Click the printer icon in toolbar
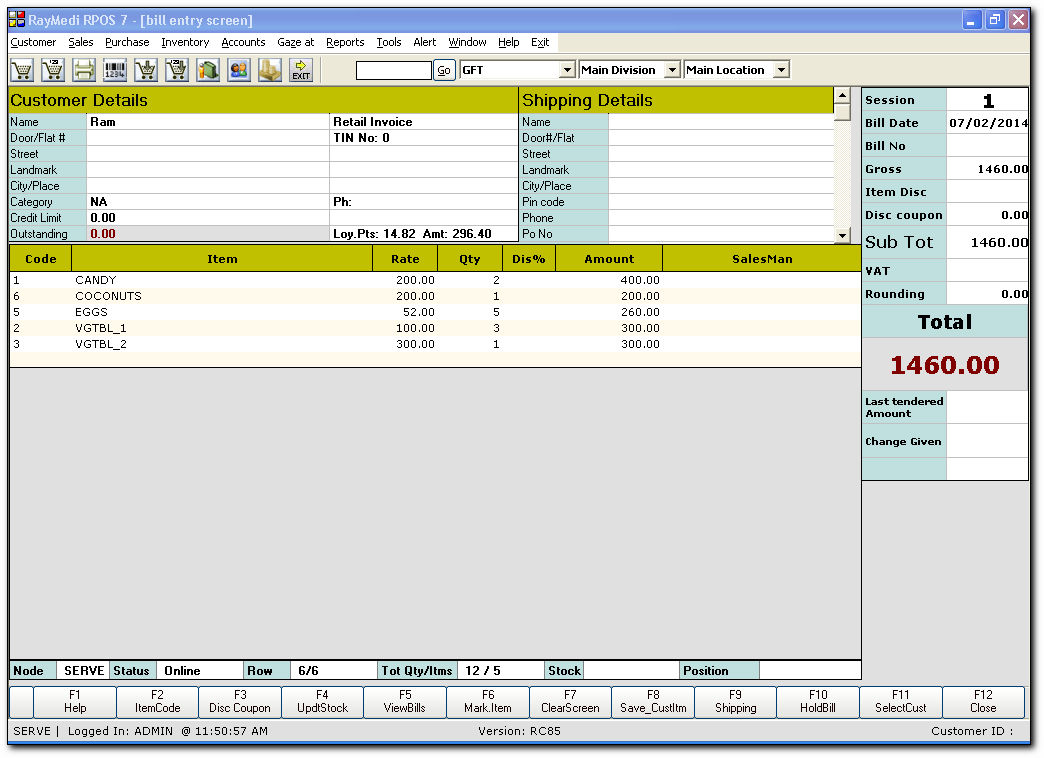1044x758 pixels. point(84,70)
